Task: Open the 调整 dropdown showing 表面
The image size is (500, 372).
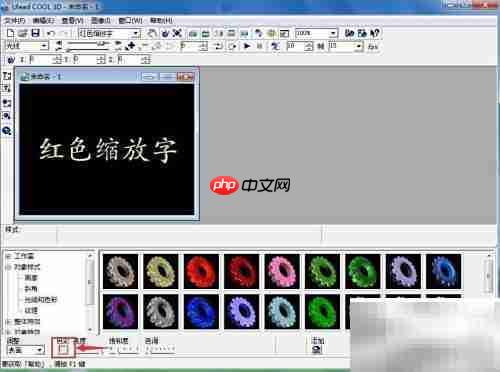Action: (25, 350)
